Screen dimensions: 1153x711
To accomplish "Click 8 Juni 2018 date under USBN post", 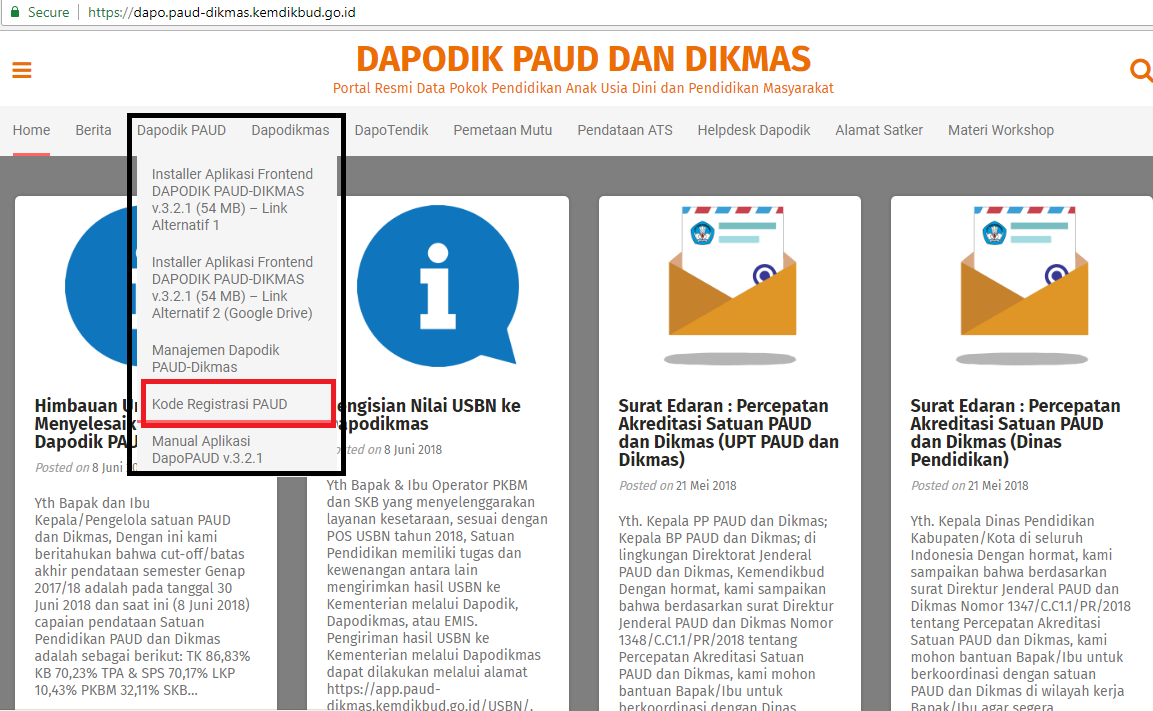I will [x=413, y=449].
